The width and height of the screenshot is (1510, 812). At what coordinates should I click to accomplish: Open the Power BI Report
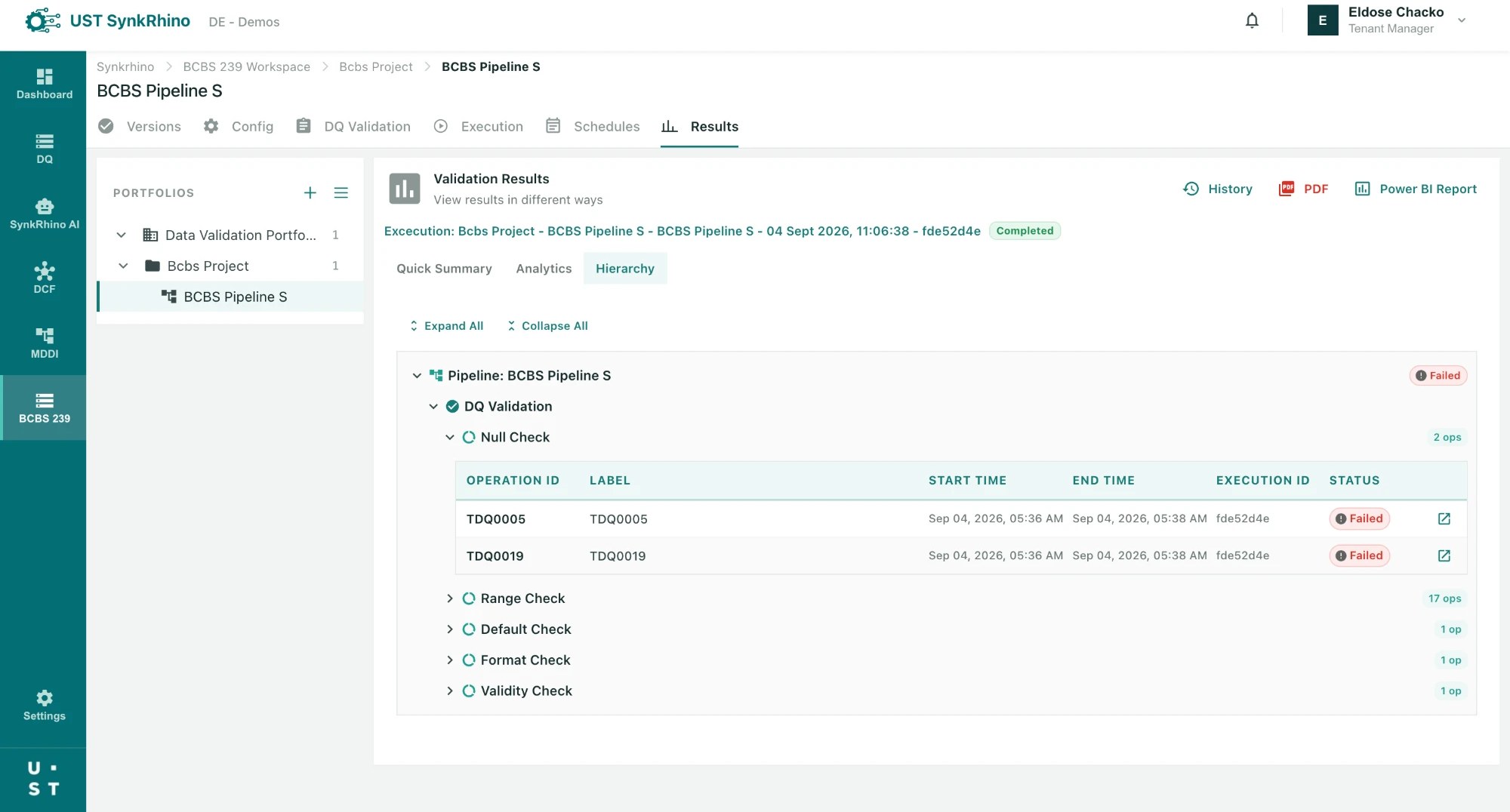[x=1416, y=189]
